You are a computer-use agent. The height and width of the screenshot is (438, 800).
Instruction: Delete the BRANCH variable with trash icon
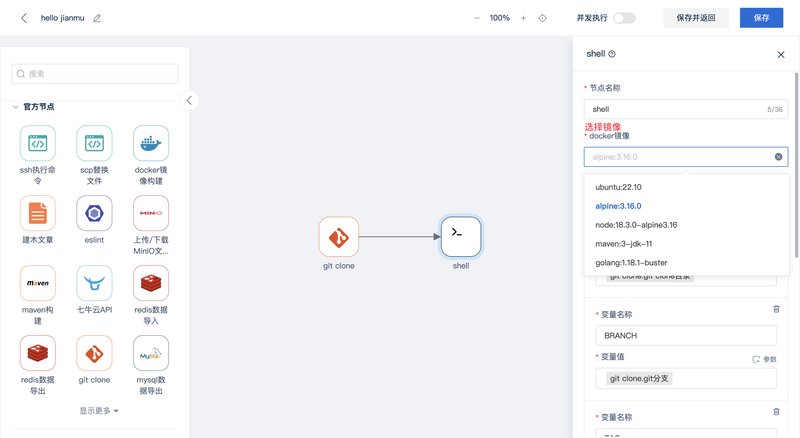pyautogui.click(x=776, y=310)
